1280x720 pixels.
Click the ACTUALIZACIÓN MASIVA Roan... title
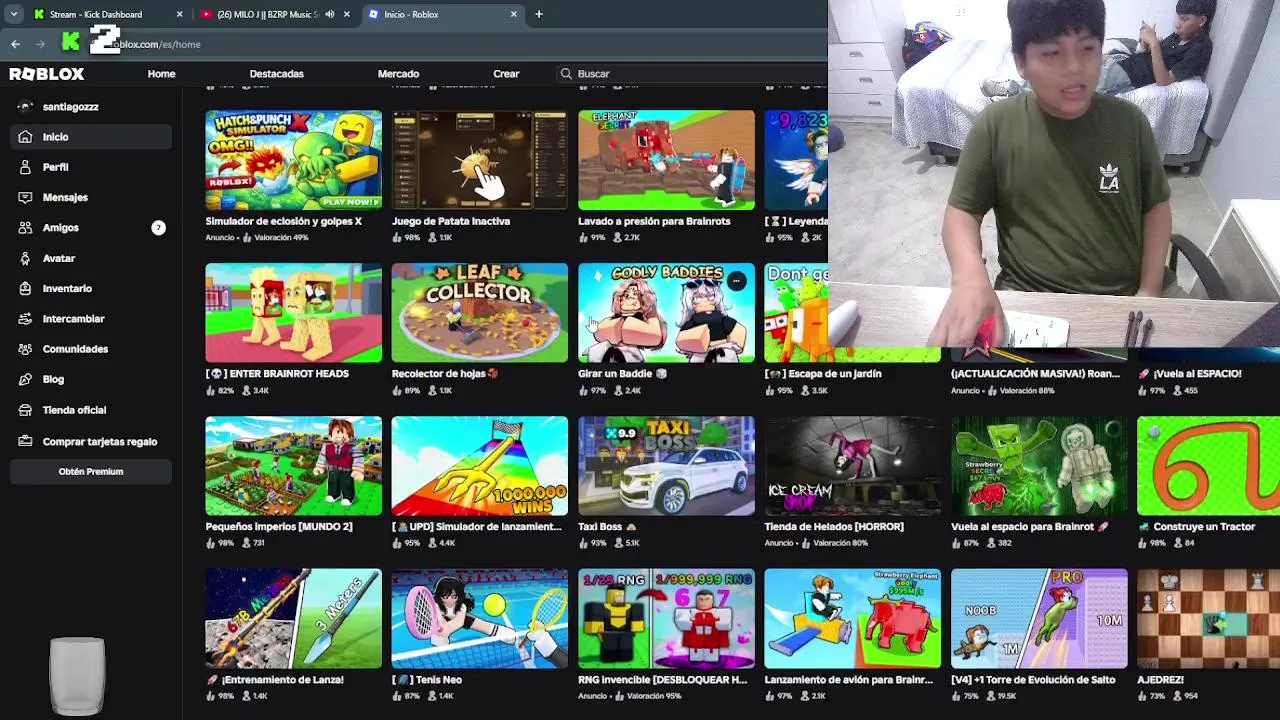[1035, 374]
